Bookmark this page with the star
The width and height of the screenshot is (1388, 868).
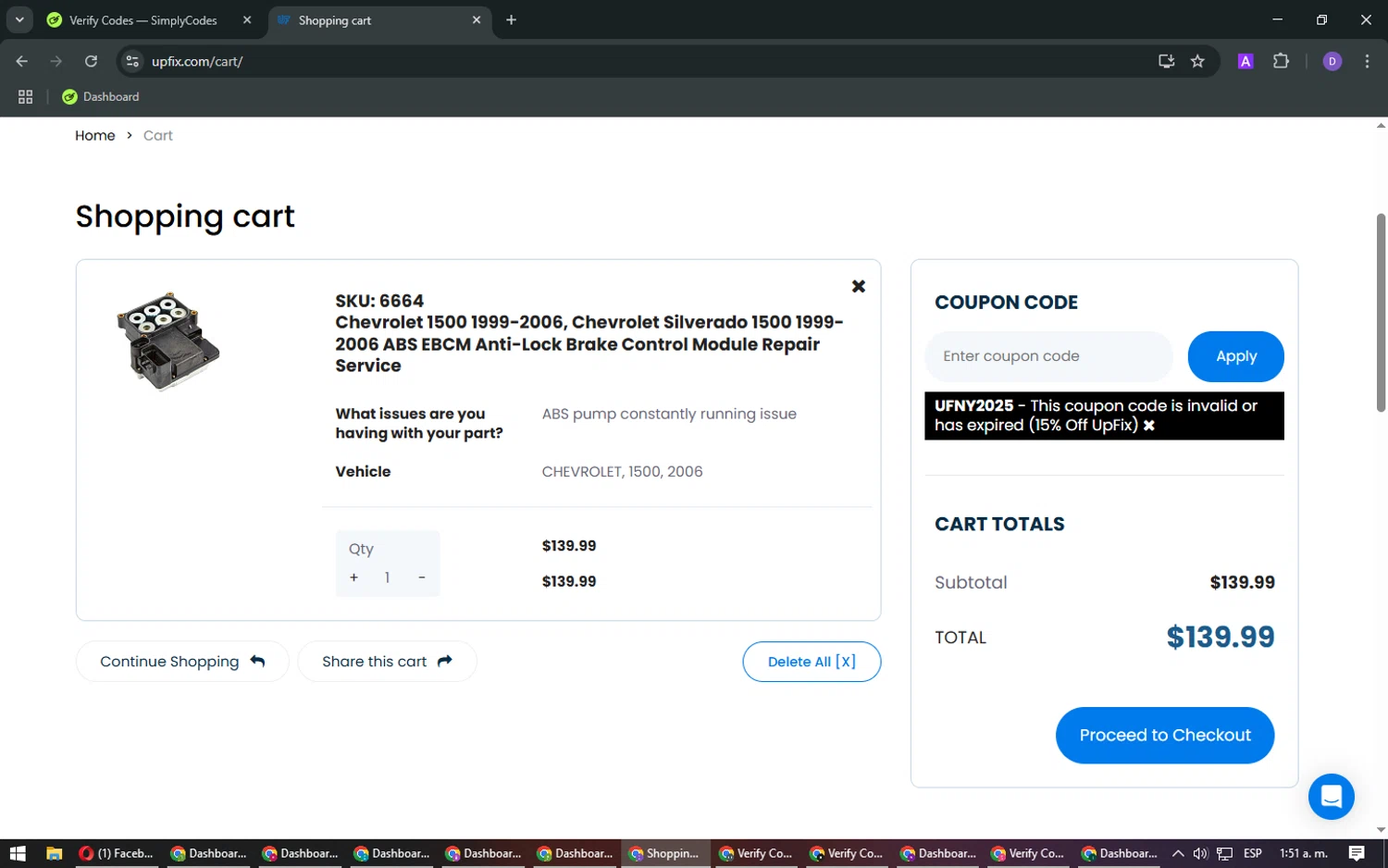pyautogui.click(x=1197, y=61)
